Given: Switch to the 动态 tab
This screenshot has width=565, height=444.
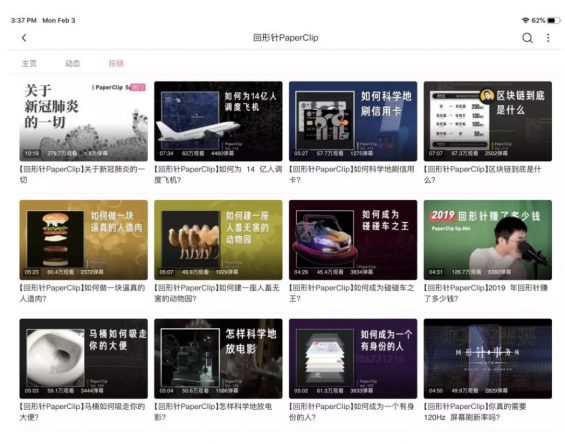Looking at the screenshot, I should click(x=72, y=64).
